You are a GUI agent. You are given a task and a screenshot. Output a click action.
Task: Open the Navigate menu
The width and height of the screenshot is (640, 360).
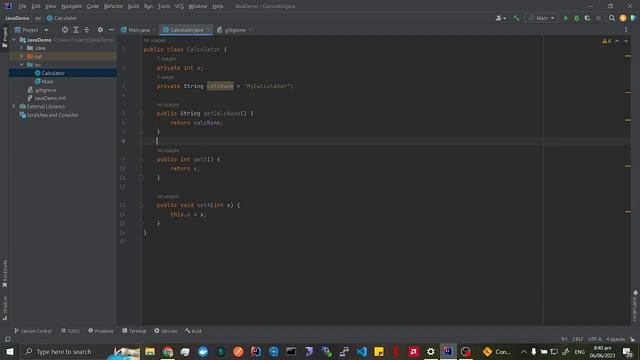(71, 6)
